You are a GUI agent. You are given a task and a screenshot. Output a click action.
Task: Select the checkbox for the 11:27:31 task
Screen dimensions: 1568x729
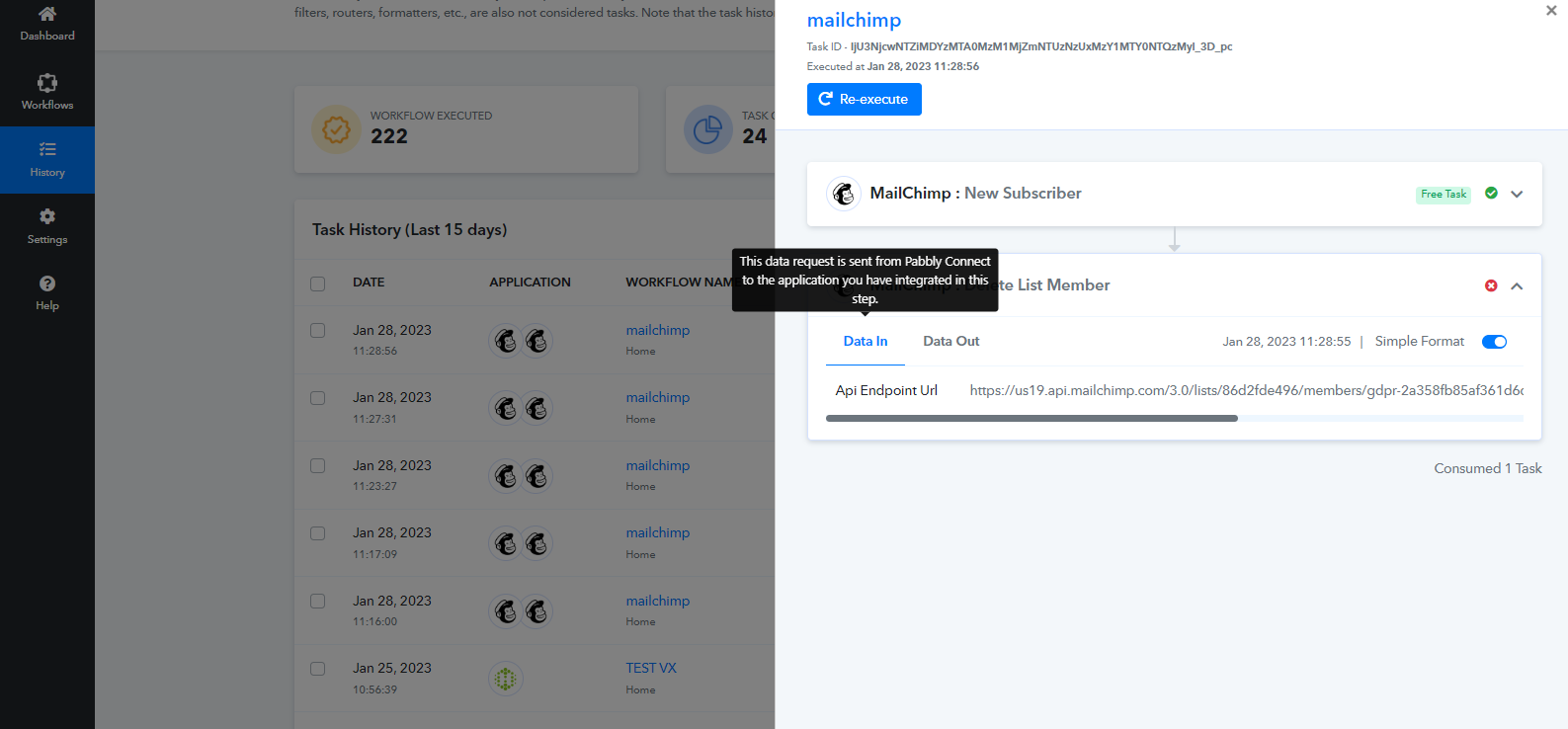click(x=317, y=398)
